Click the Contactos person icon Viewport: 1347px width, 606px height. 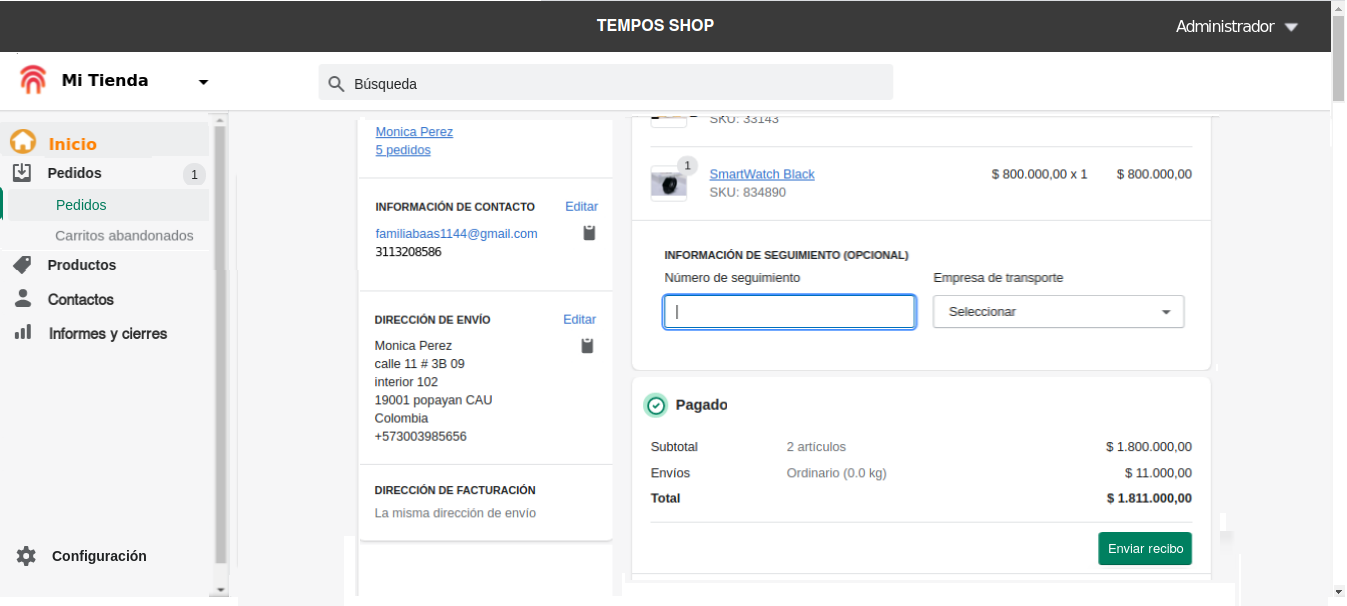[23, 299]
